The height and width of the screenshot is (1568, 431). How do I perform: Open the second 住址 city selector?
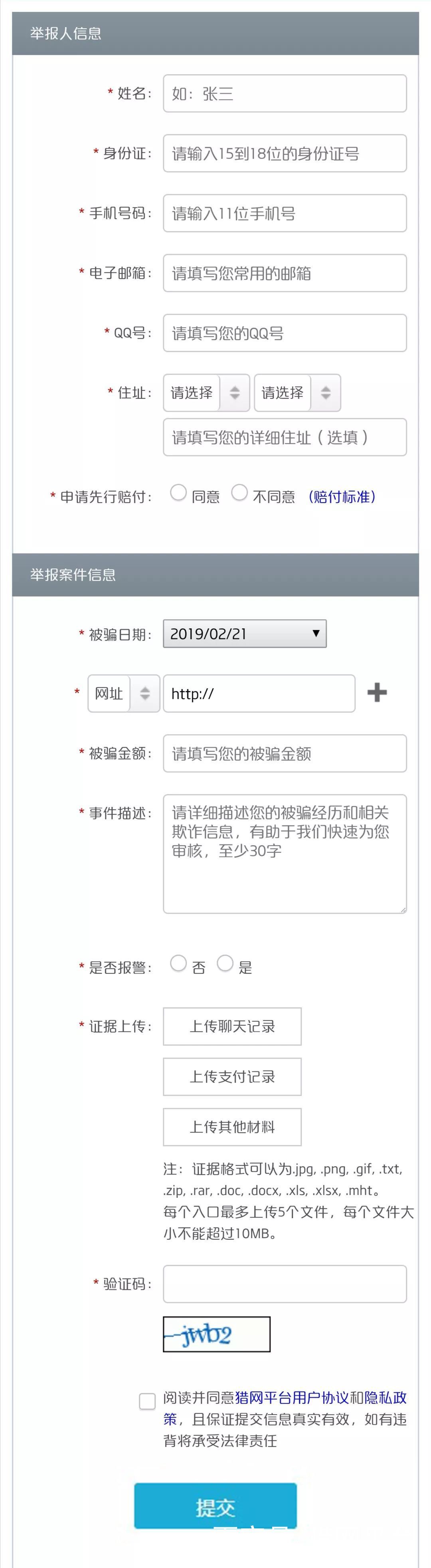click(x=297, y=392)
